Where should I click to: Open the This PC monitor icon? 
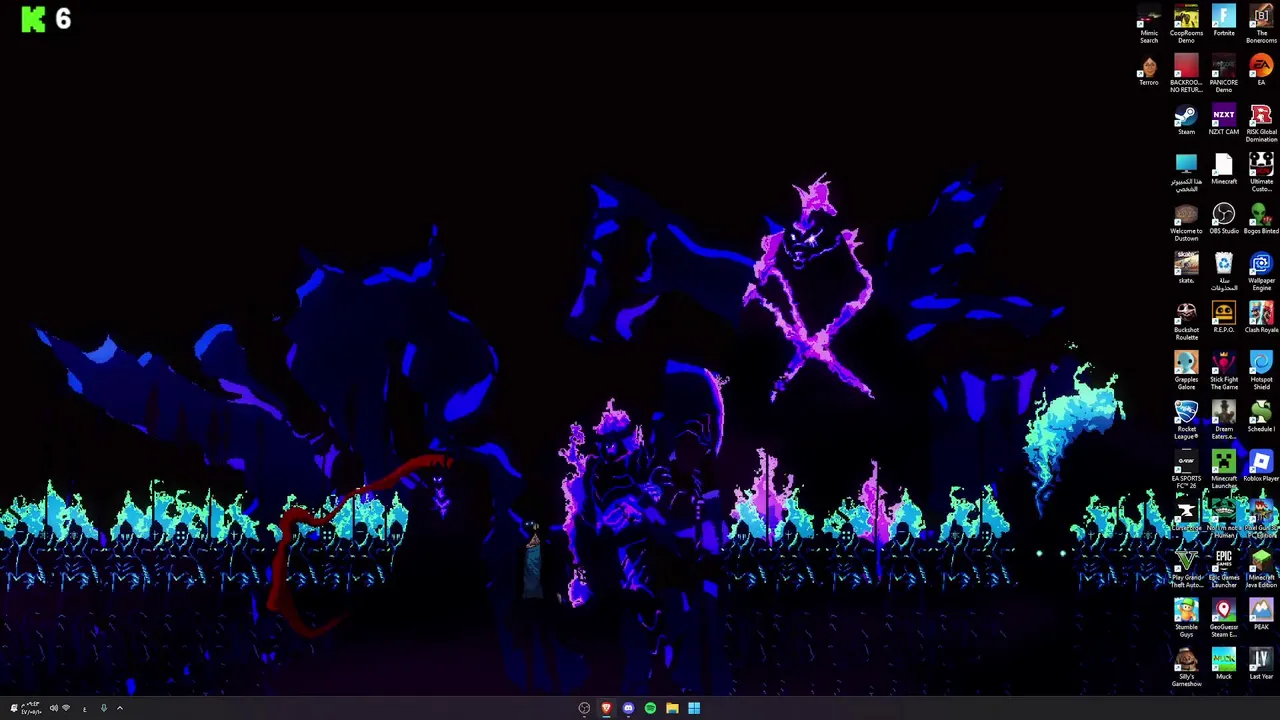pos(1186,173)
